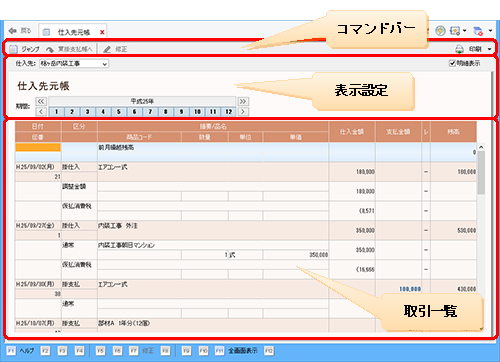Screen dimensions: 500x362
Task: Click the 戻る back arrow icon
Action: [13, 31]
